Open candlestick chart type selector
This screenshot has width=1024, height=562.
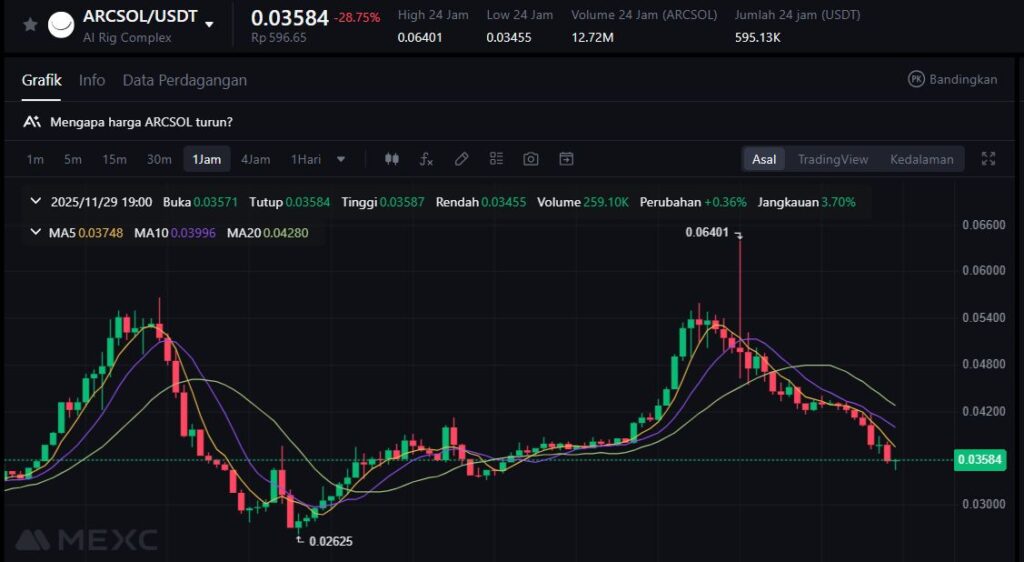coord(391,159)
